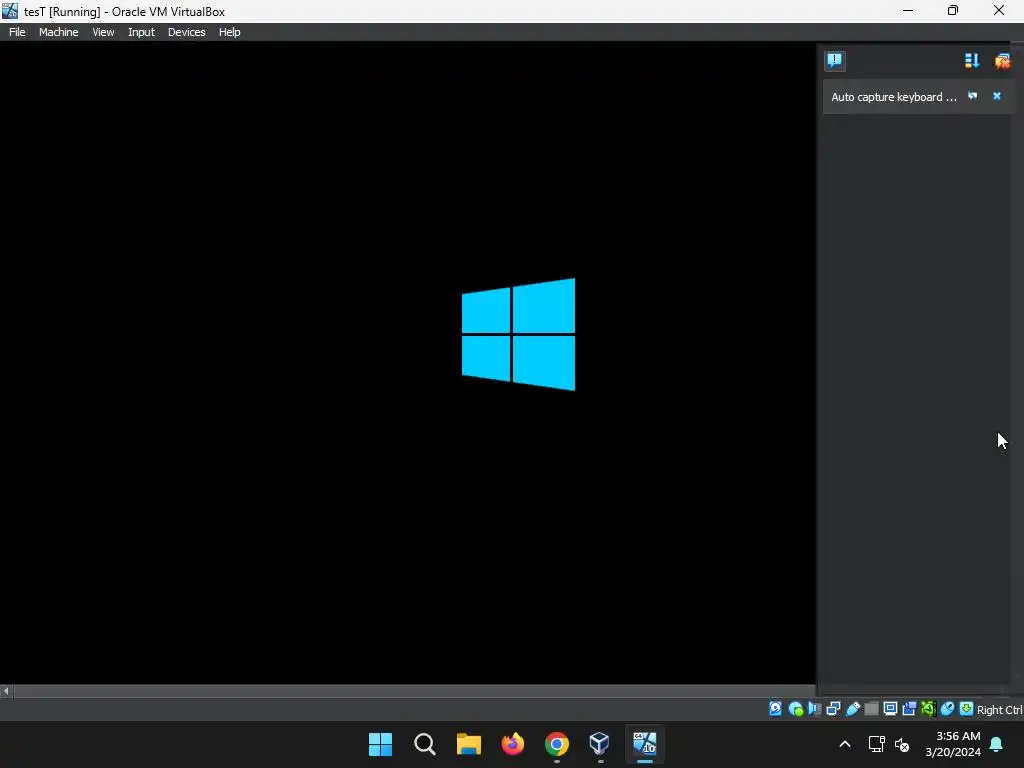The image size is (1024, 768).
Task: Toggle the notification center speech bubble icon
Action: pyautogui.click(x=835, y=61)
